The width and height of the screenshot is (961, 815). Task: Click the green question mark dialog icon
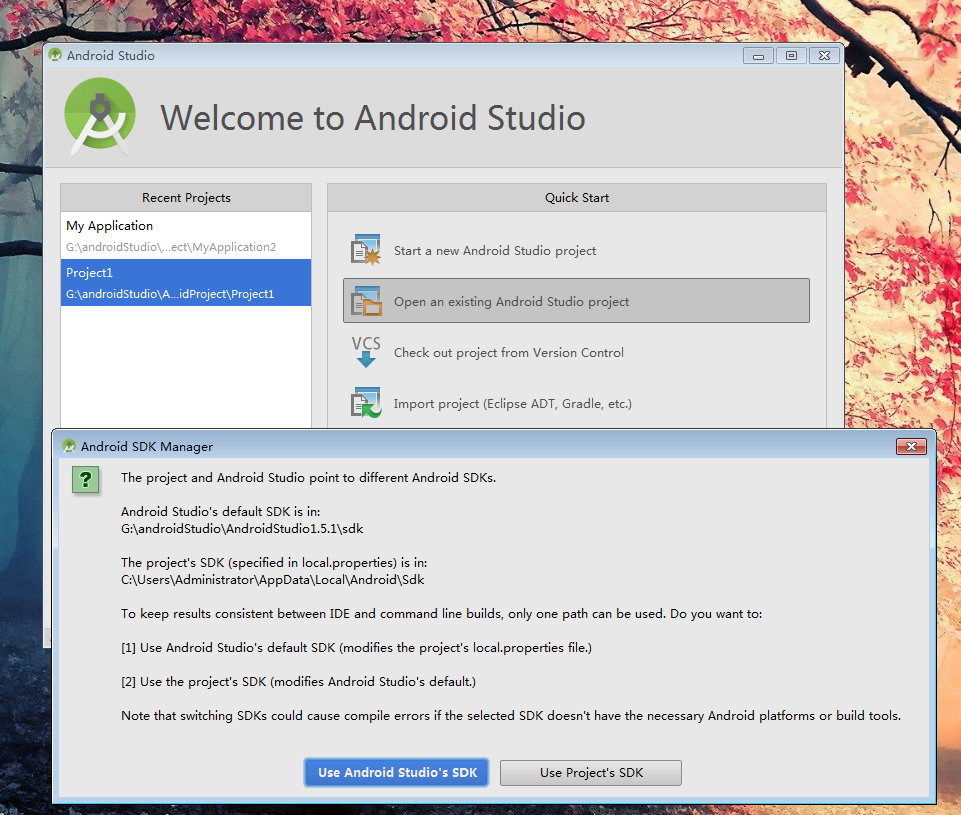point(86,479)
